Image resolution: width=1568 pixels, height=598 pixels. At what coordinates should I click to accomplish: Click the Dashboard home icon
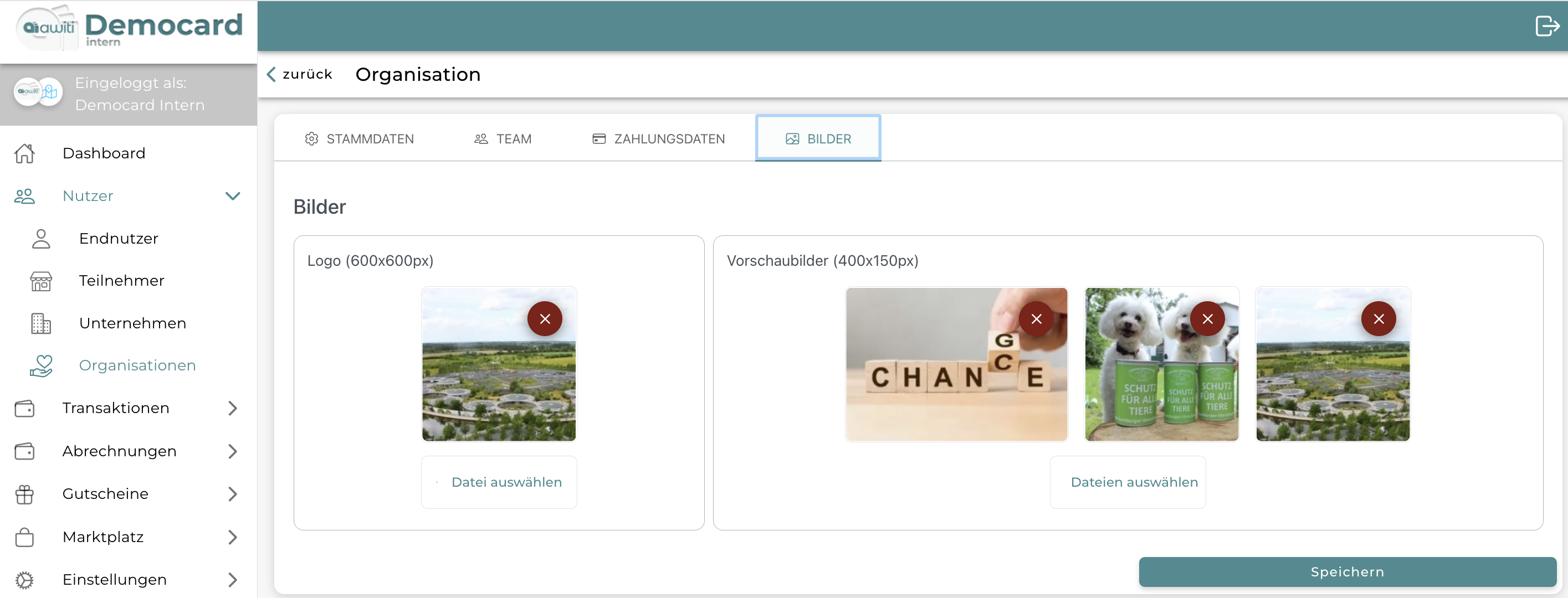(x=24, y=153)
